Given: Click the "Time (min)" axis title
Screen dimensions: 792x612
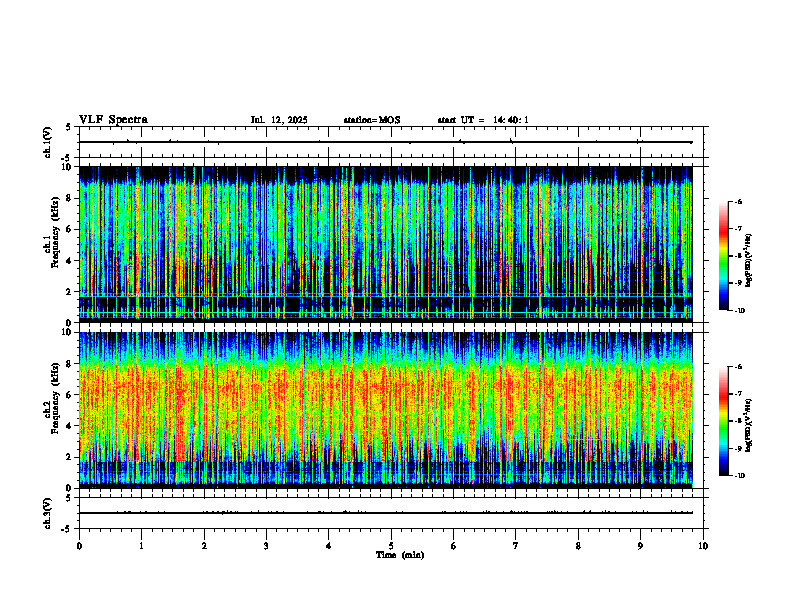Looking at the screenshot, I should pyautogui.click(x=400, y=555).
